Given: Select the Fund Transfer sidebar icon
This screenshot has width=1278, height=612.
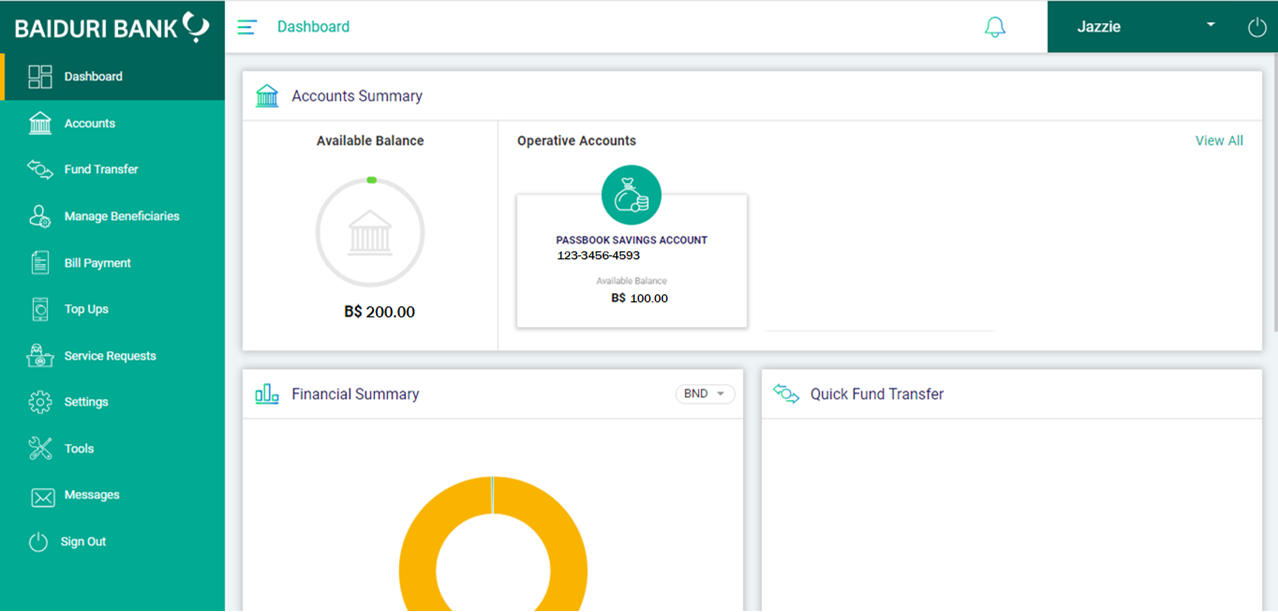Looking at the screenshot, I should pyautogui.click(x=40, y=169).
